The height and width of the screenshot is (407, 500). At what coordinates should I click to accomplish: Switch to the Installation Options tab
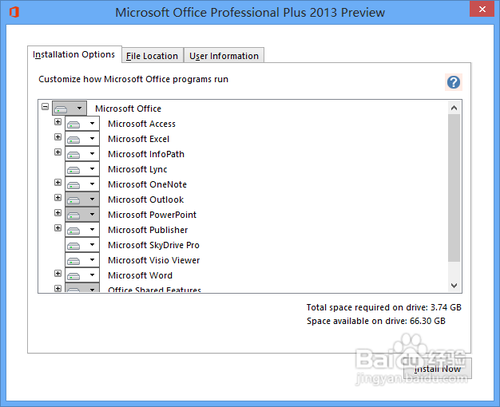pos(74,54)
